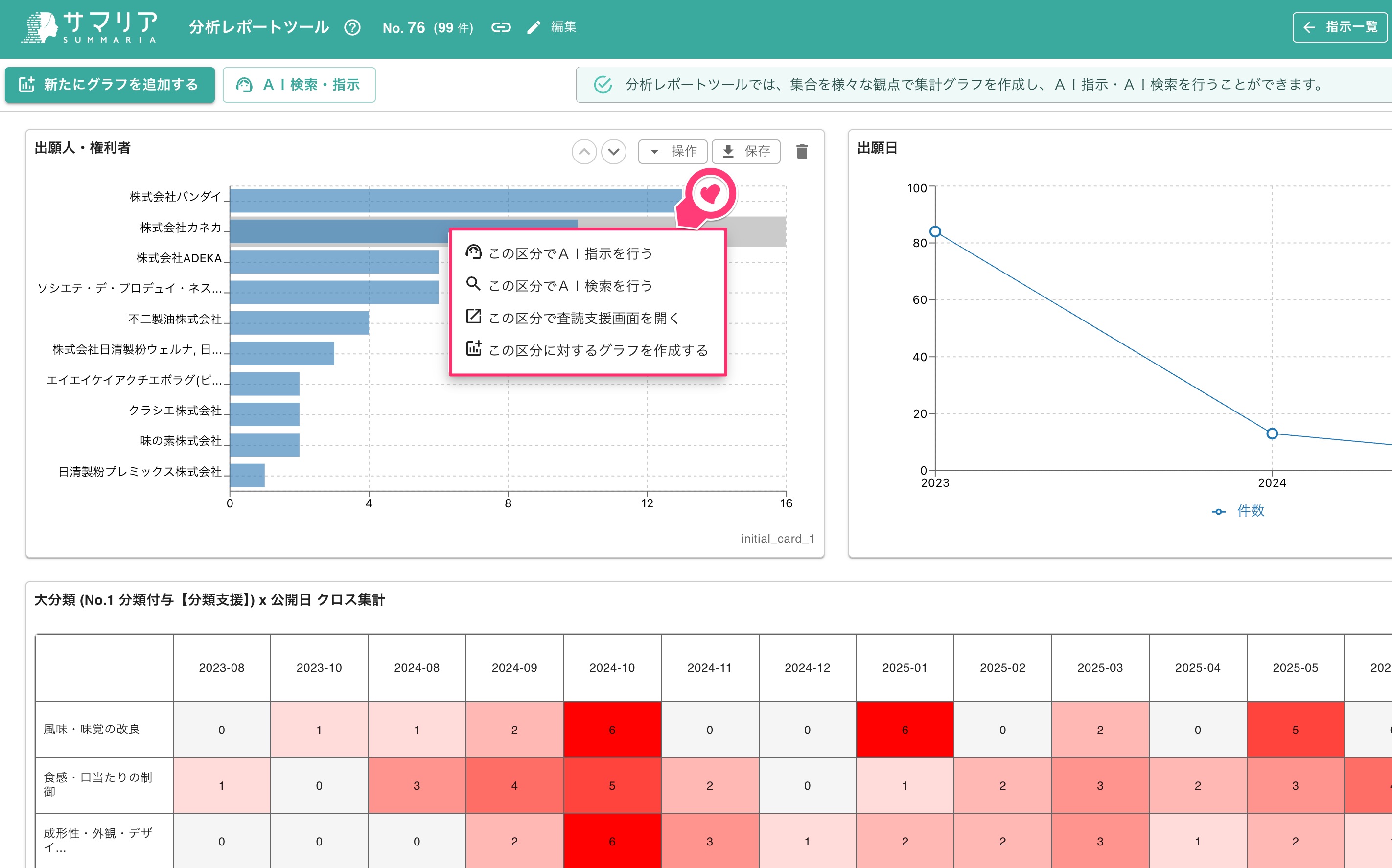Image resolution: width=1392 pixels, height=868 pixels.
Task: Click the 味の素株式会社 bar
Action: 265,444
